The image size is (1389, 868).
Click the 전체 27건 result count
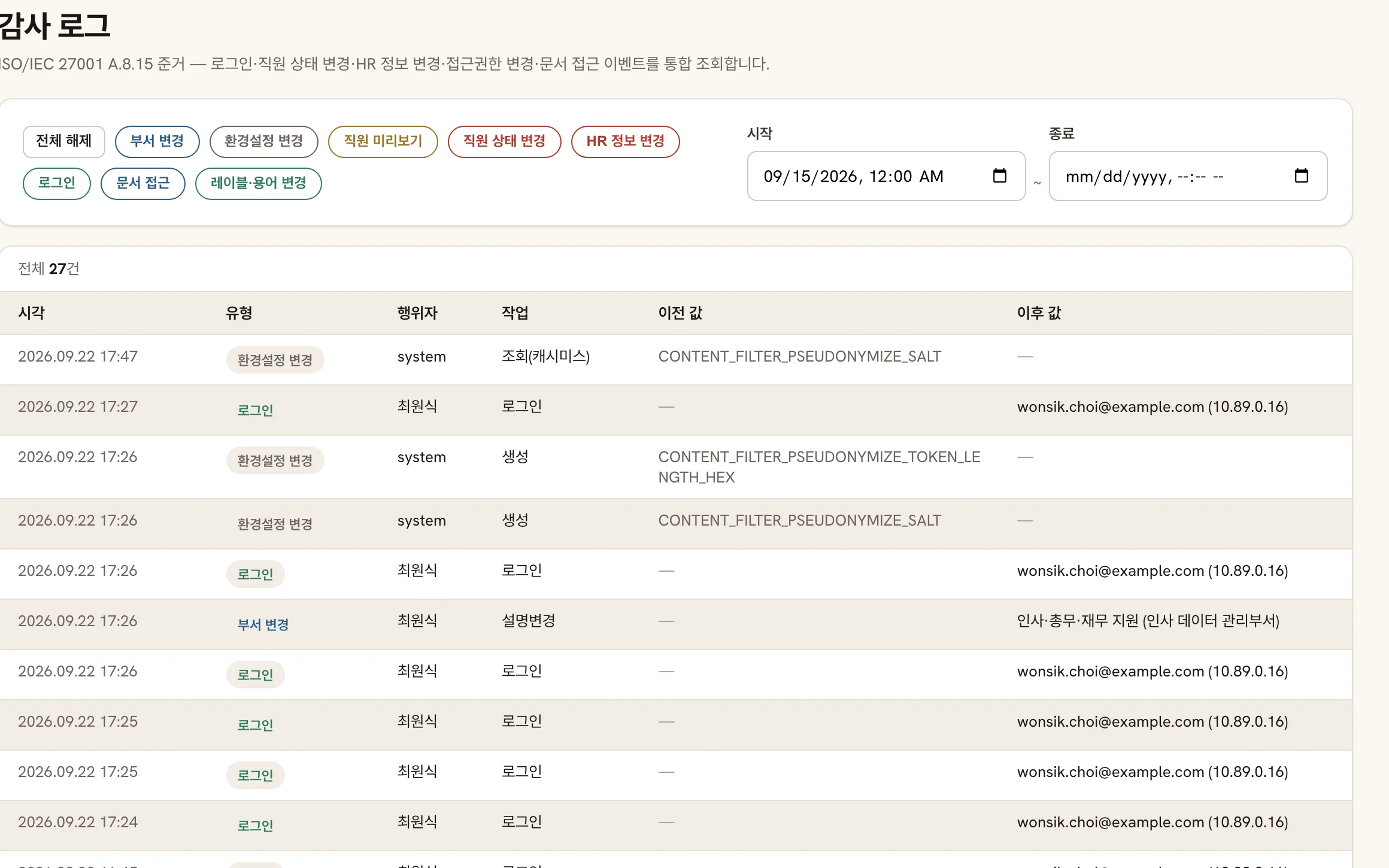[48, 269]
